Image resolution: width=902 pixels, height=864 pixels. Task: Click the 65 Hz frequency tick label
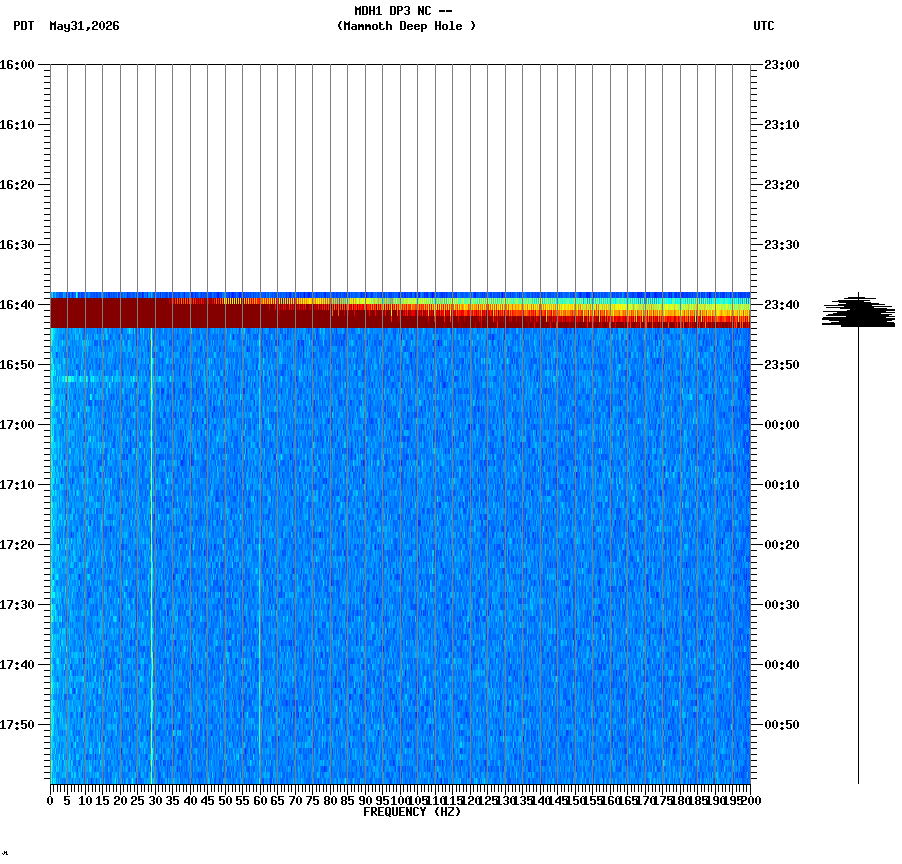click(278, 801)
